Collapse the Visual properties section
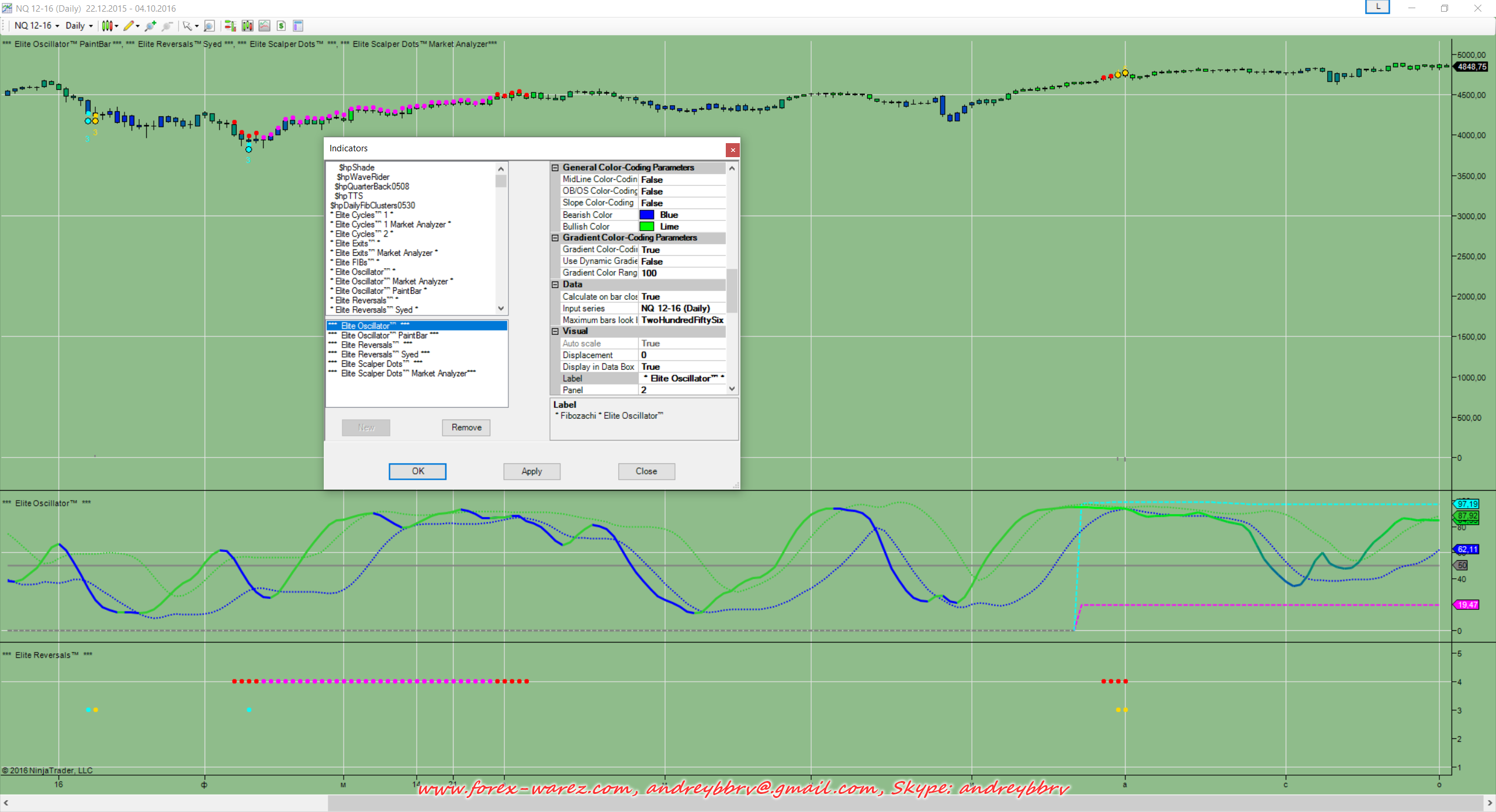The image size is (1496, 812). pos(555,331)
